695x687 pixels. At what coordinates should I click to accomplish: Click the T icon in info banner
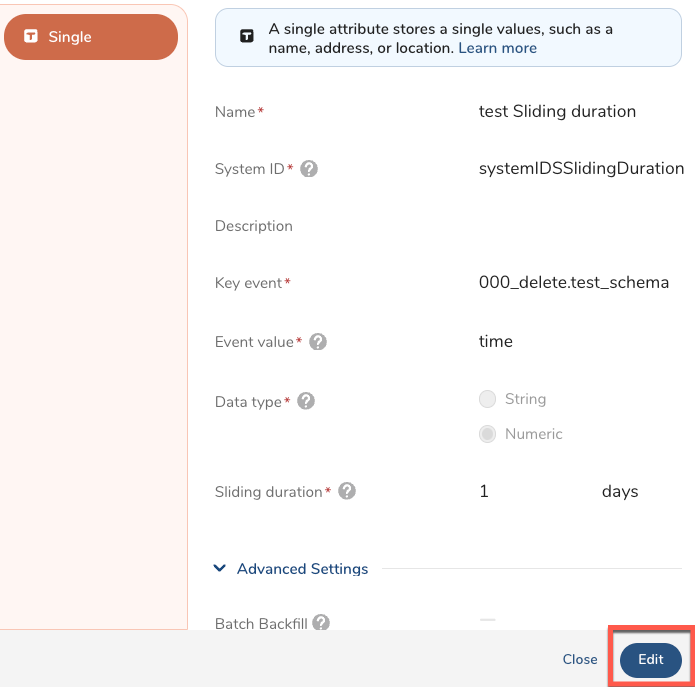(246, 37)
